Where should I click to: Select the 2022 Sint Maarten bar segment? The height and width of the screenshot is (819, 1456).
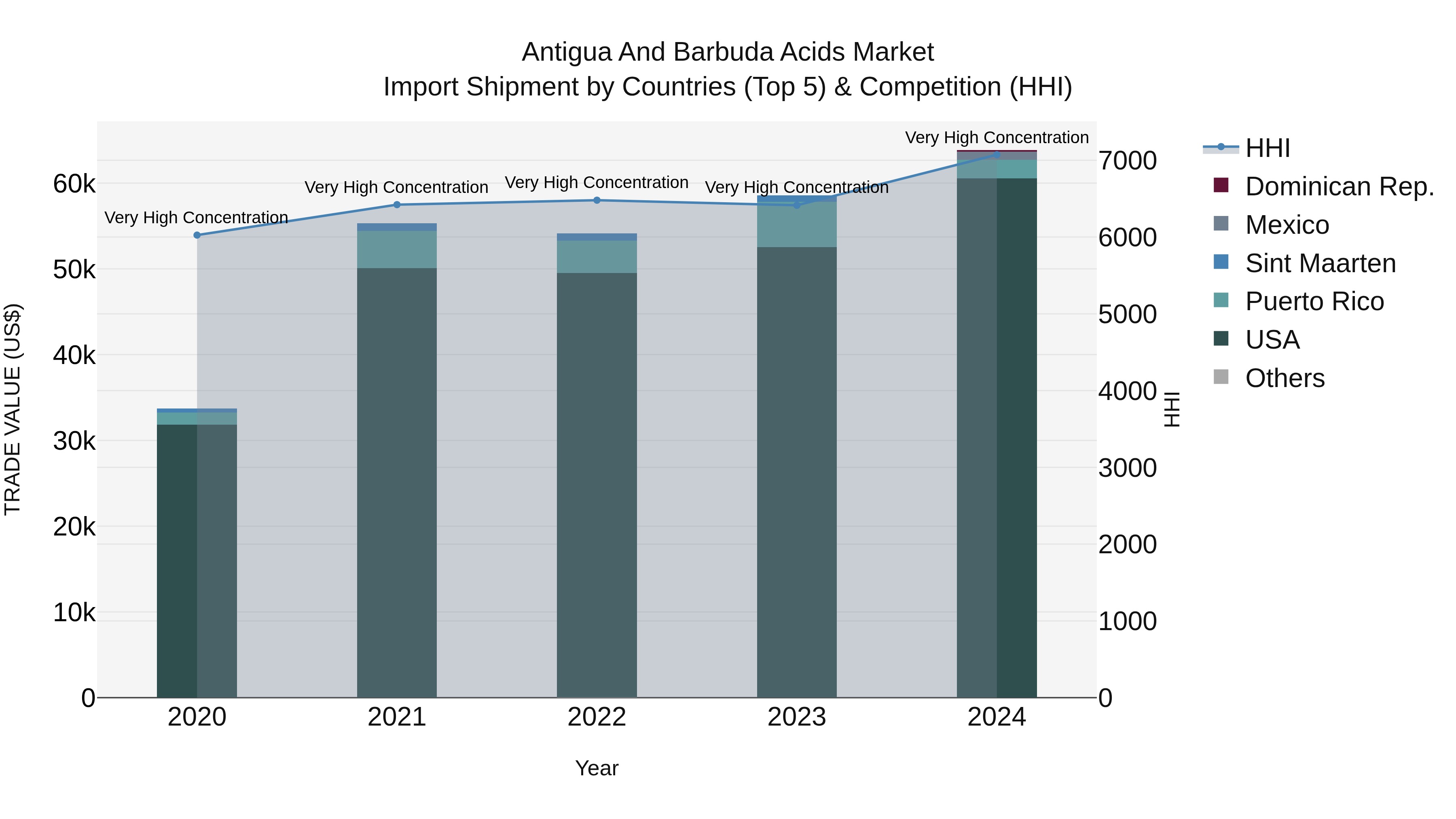pos(597,237)
